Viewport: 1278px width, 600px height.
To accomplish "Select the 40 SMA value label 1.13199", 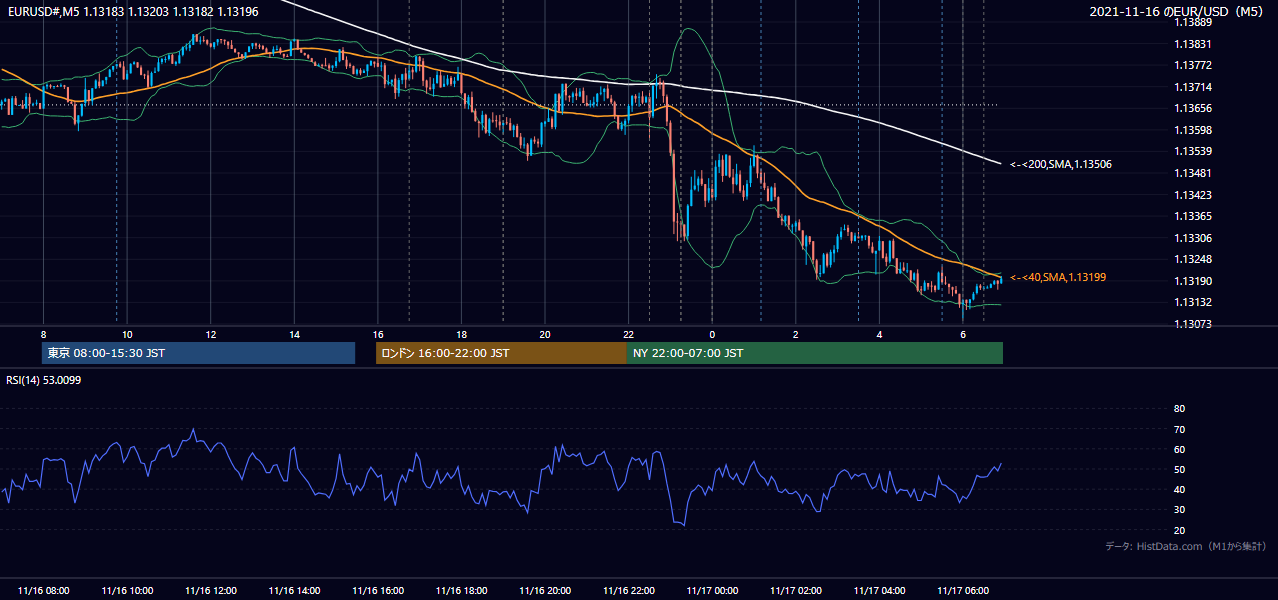I will (x=1058, y=277).
